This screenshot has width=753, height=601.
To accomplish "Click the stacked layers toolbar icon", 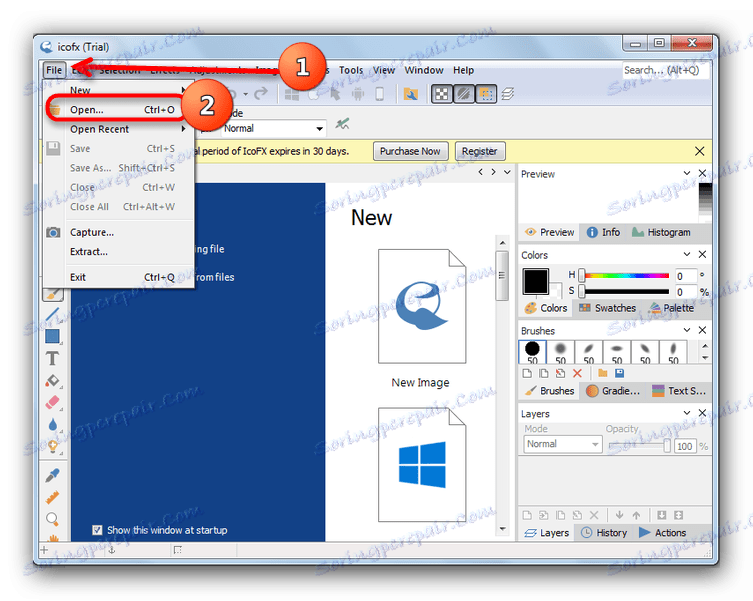I will pos(508,94).
